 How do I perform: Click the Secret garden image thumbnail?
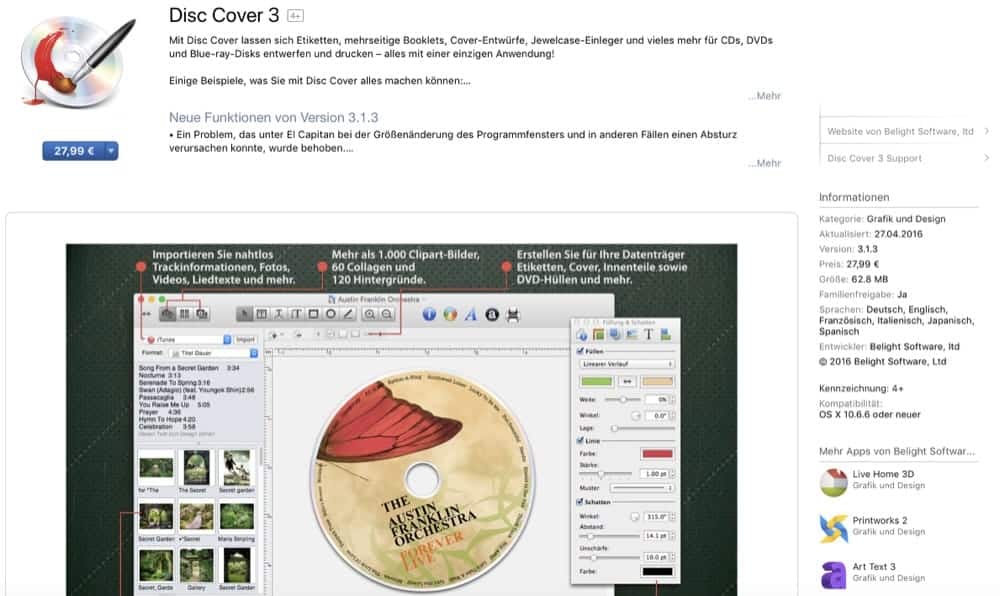click(237, 467)
